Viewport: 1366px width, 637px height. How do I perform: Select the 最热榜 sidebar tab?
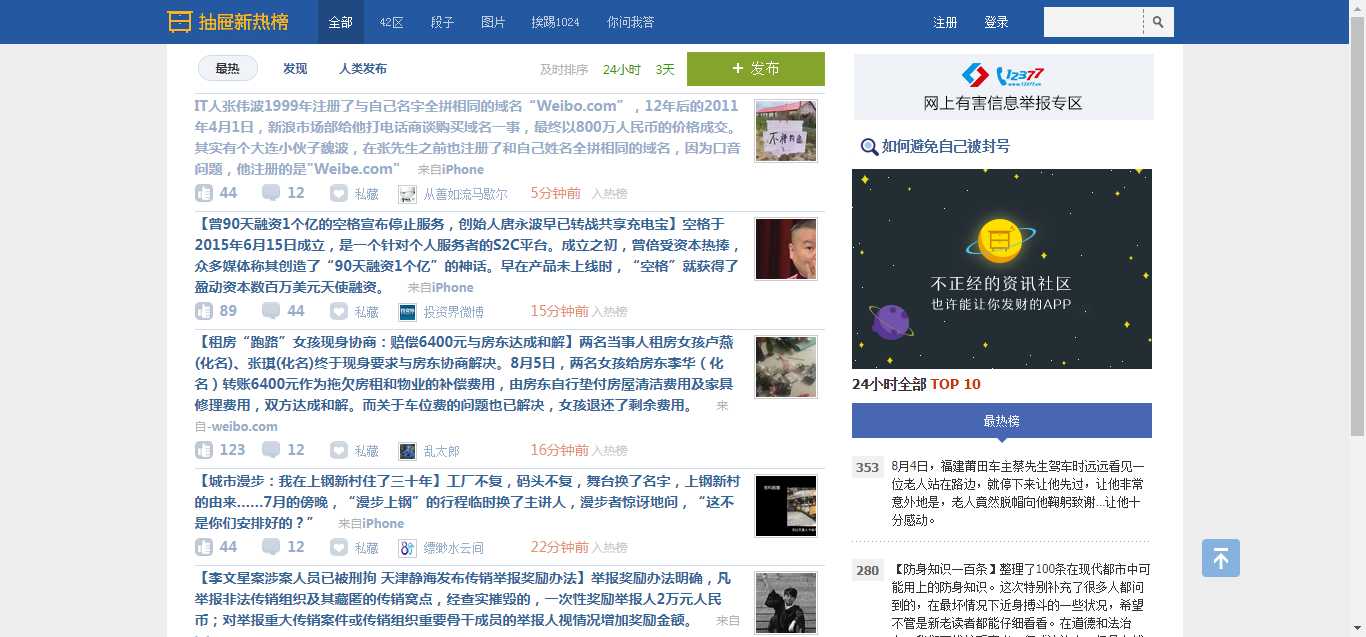point(1002,421)
